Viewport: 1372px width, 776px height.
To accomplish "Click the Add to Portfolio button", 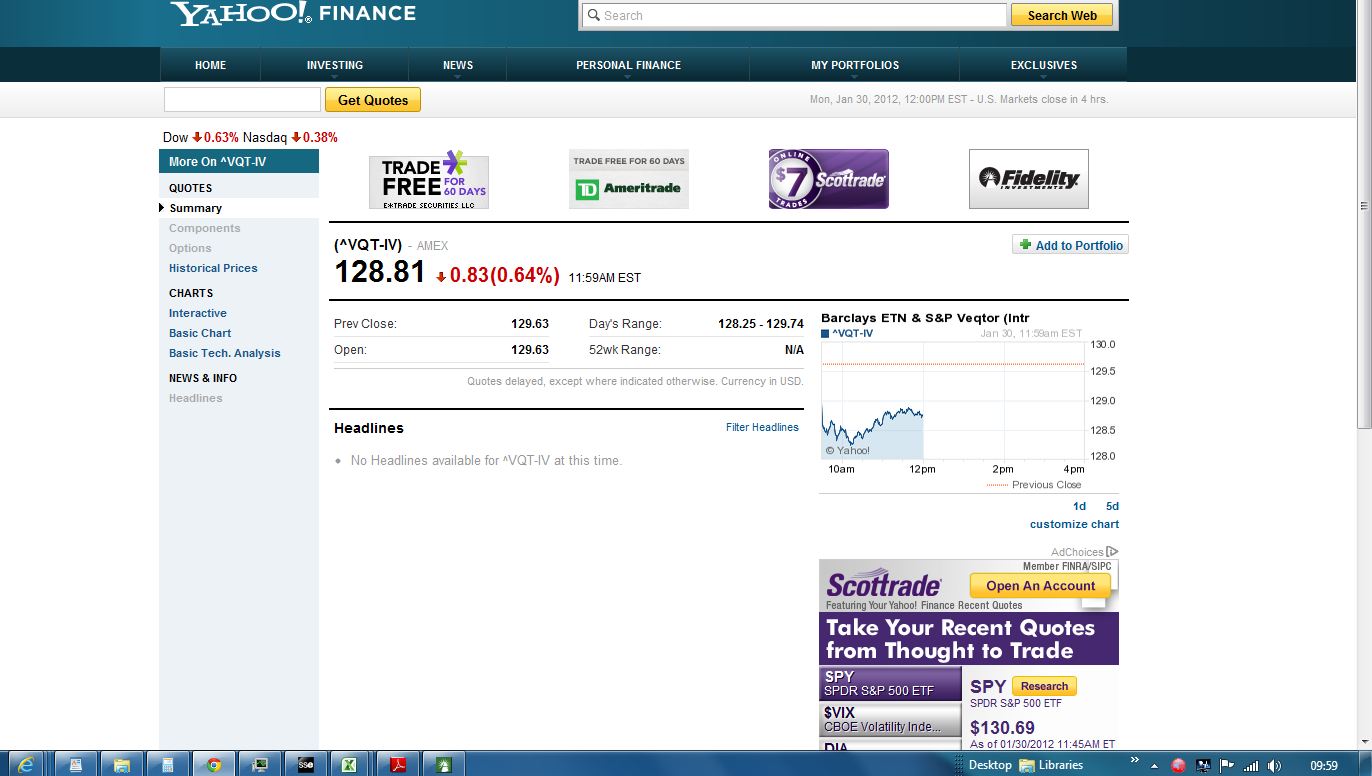I will pyautogui.click(x=1070, y=245).
